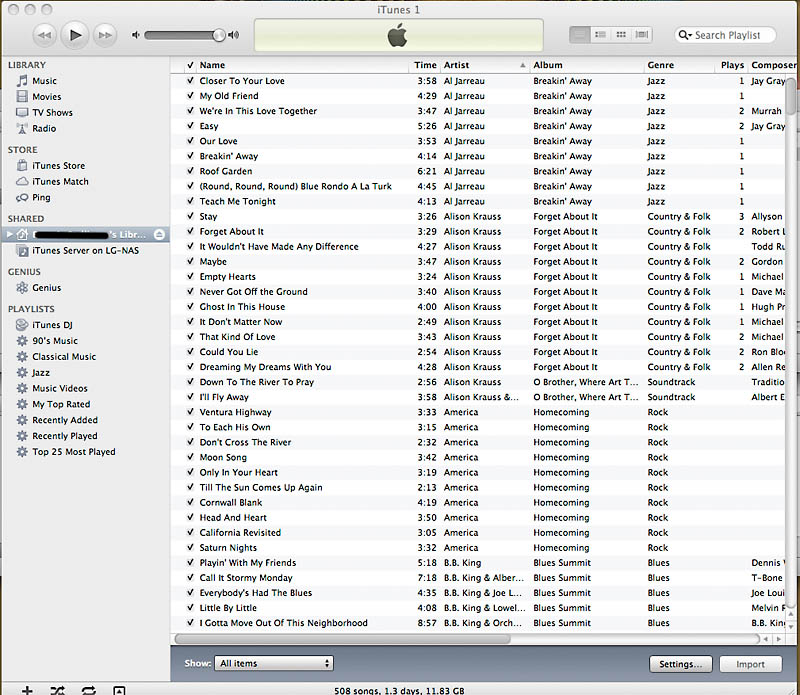Open Recently Played playlist
This screenshot has width=800, height=695.
(x=64, y=435)
